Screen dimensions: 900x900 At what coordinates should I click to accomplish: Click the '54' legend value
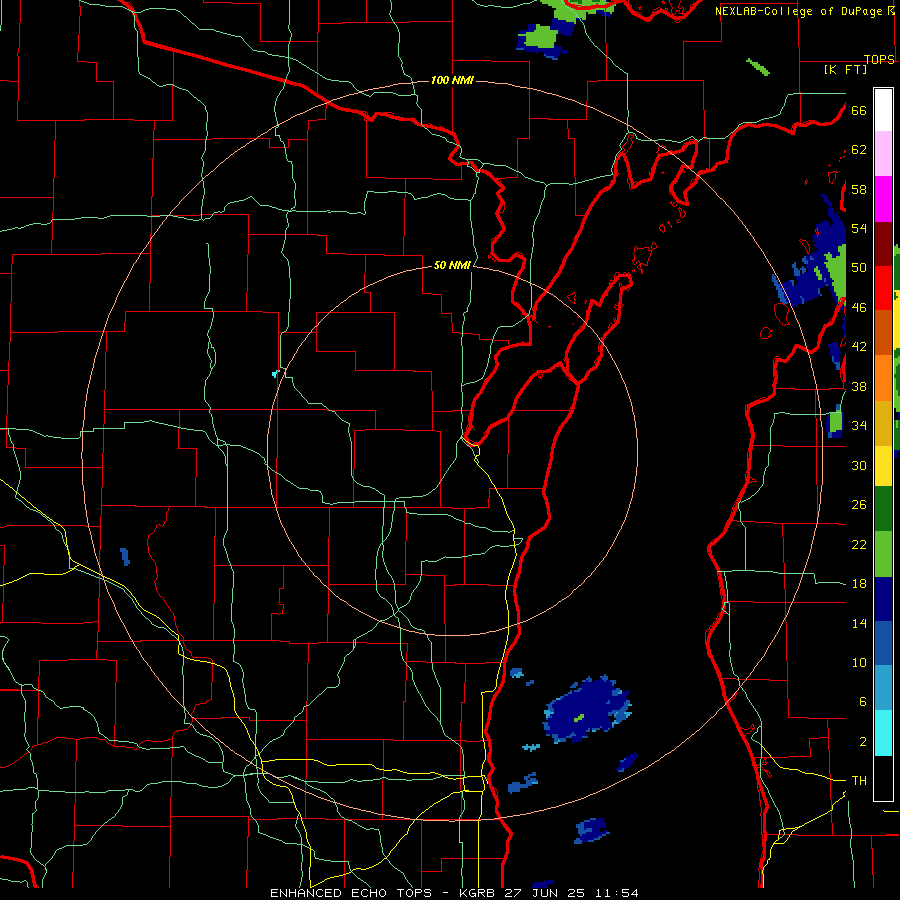[859, 228]
